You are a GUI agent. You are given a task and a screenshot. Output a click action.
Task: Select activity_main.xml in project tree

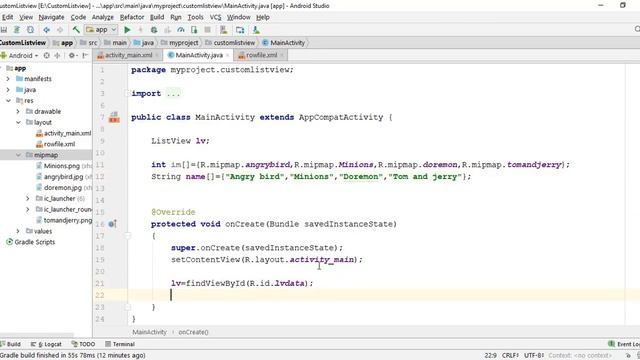point(63,133)
